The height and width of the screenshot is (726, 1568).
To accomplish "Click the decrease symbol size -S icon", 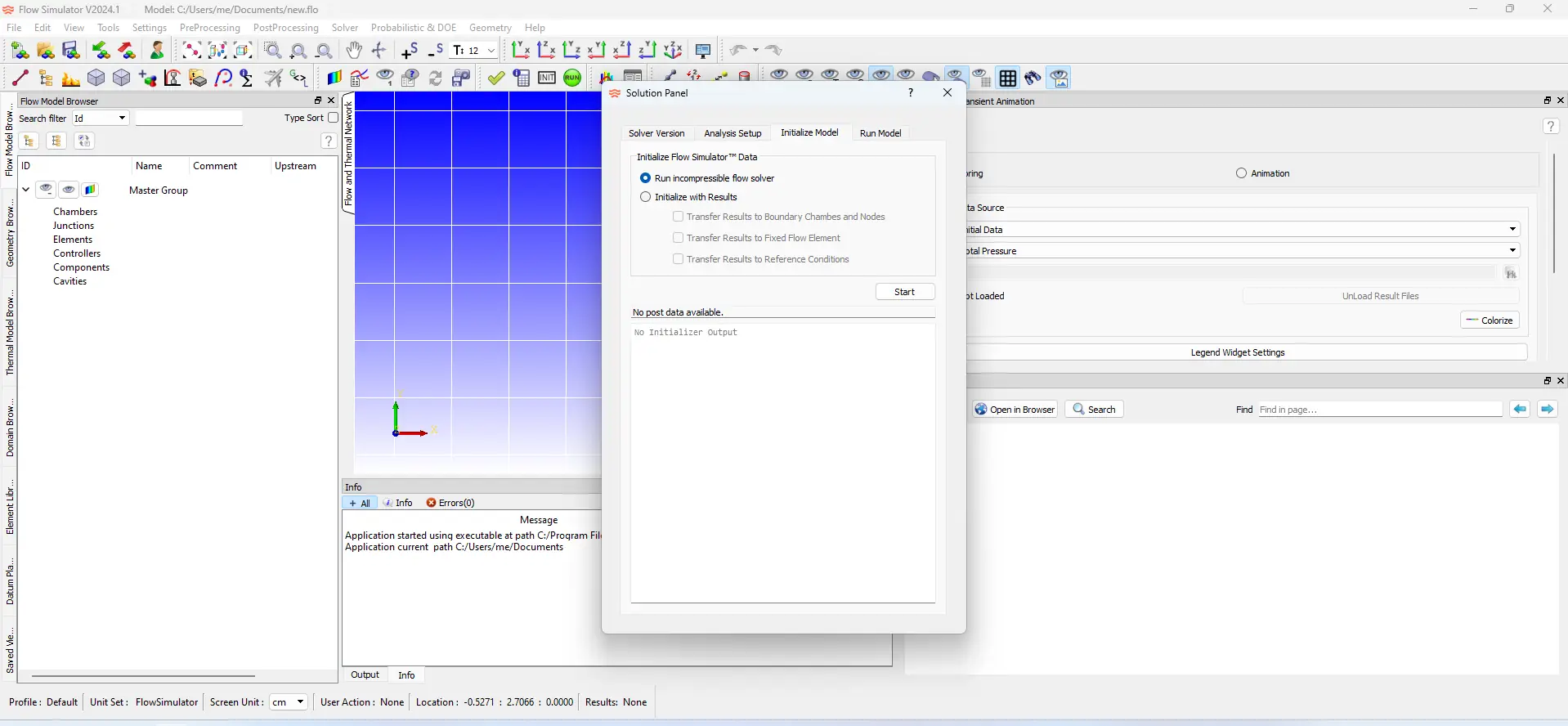I will point(436,51).
